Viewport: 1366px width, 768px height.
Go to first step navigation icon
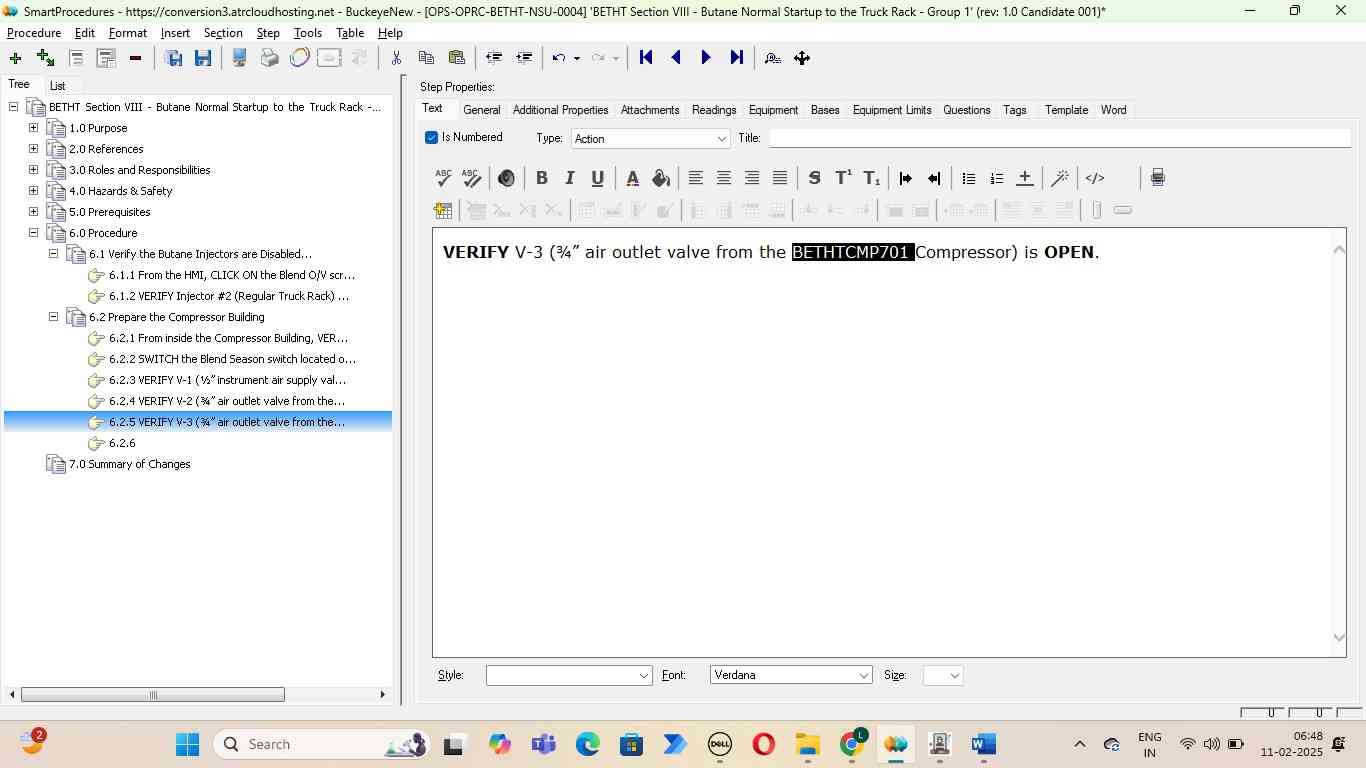pyautogui.click(x=646, y=58)
